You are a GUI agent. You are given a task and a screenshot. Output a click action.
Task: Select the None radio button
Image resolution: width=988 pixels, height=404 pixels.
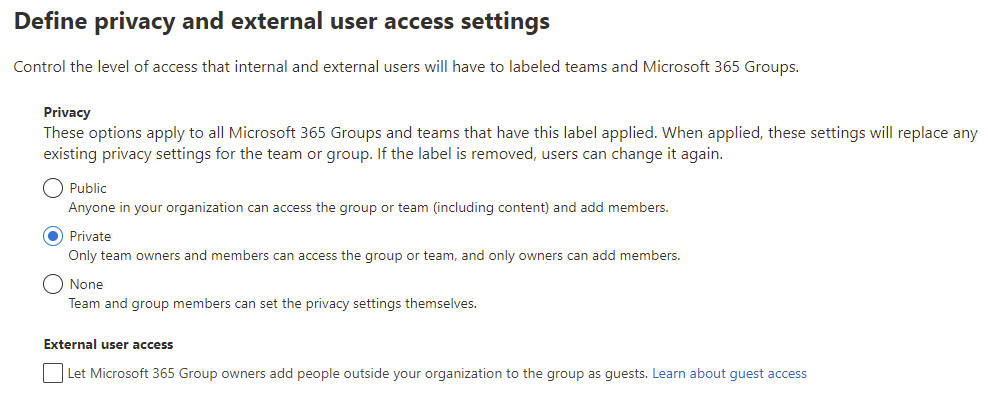click(x=53, y=284)
